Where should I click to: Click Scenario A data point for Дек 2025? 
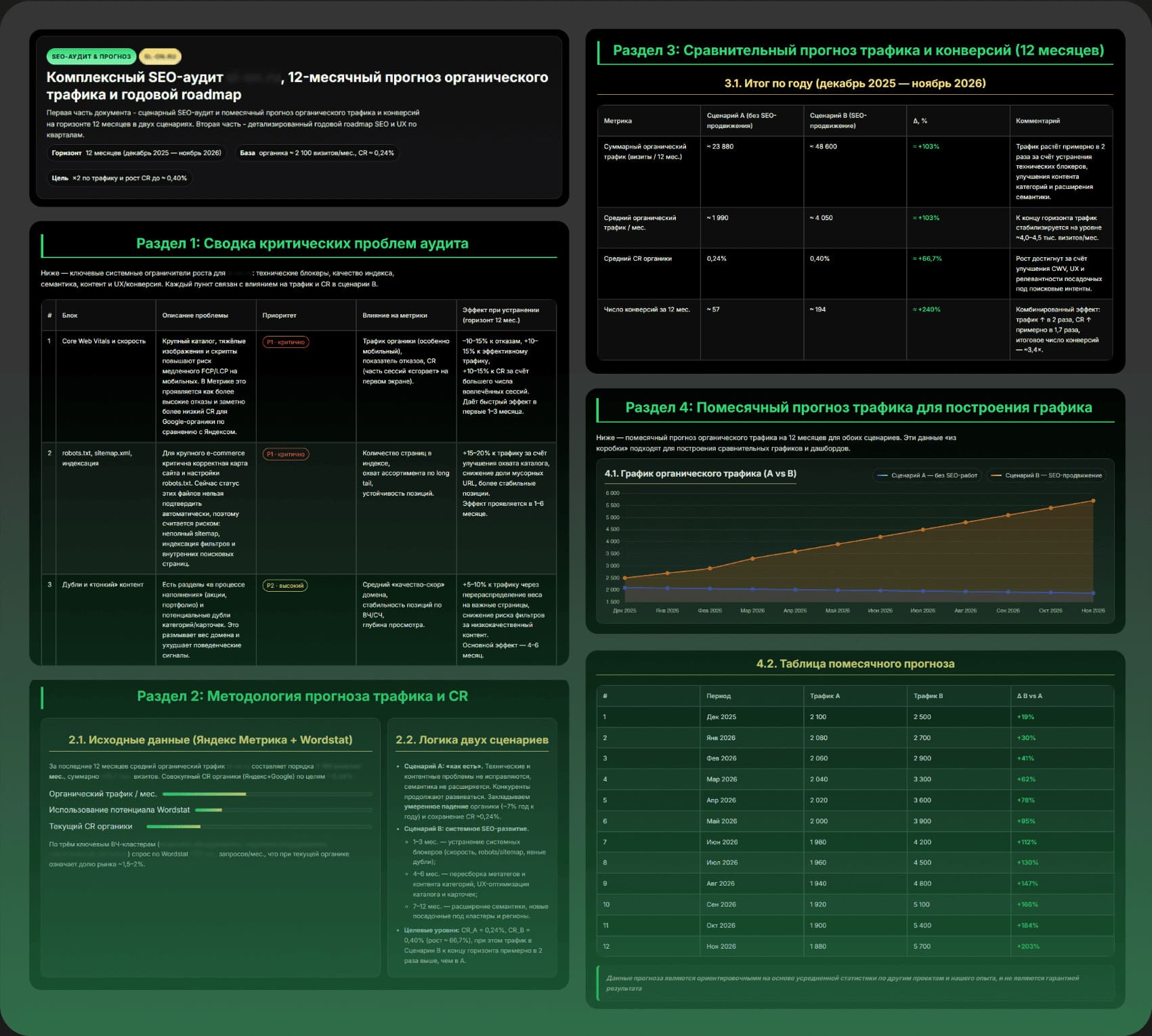tap(624, 588)
